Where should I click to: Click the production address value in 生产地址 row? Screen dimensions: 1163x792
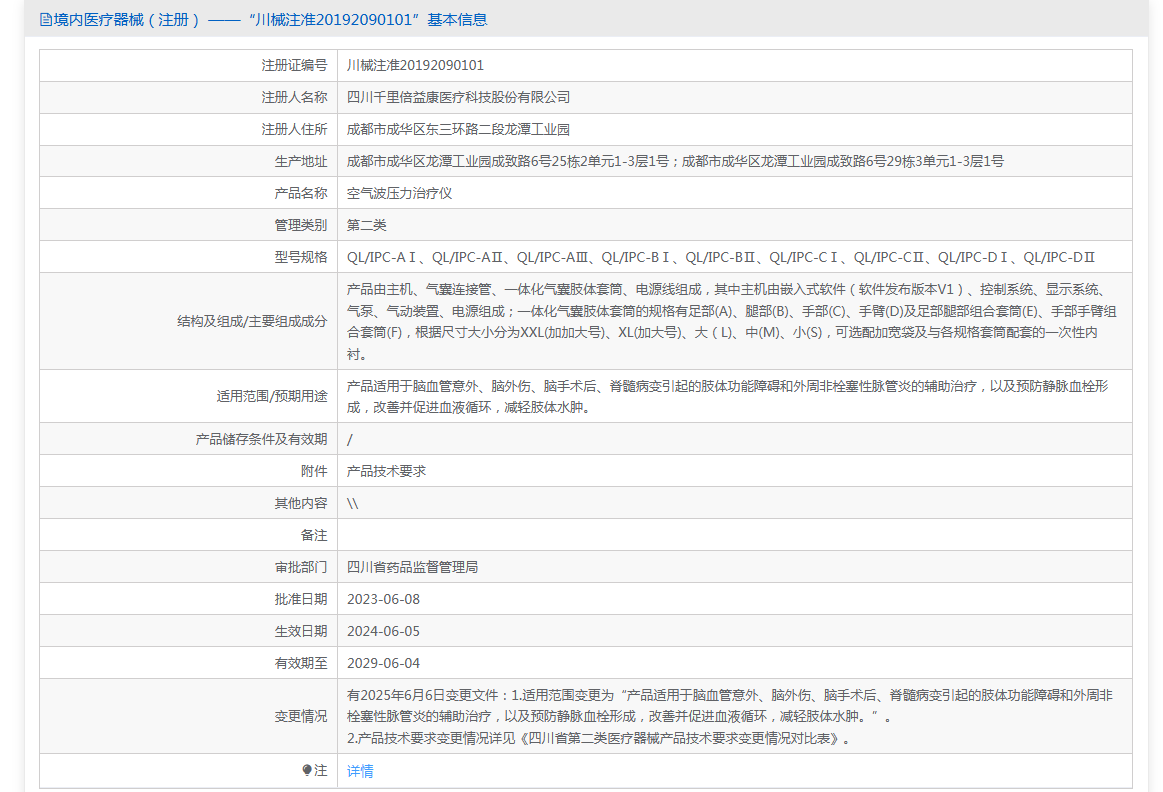[675, 161]
